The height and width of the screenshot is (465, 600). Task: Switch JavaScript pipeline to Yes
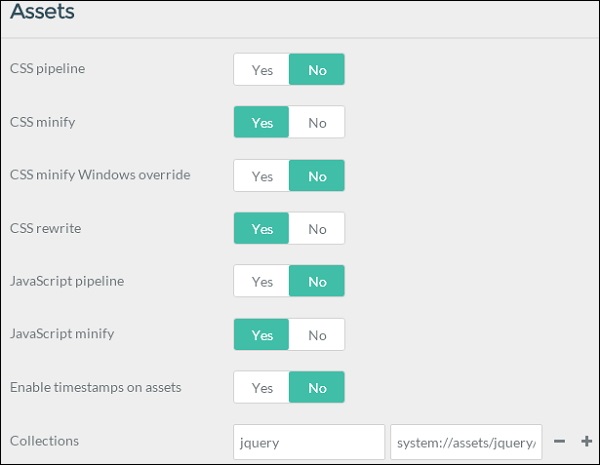262,282
